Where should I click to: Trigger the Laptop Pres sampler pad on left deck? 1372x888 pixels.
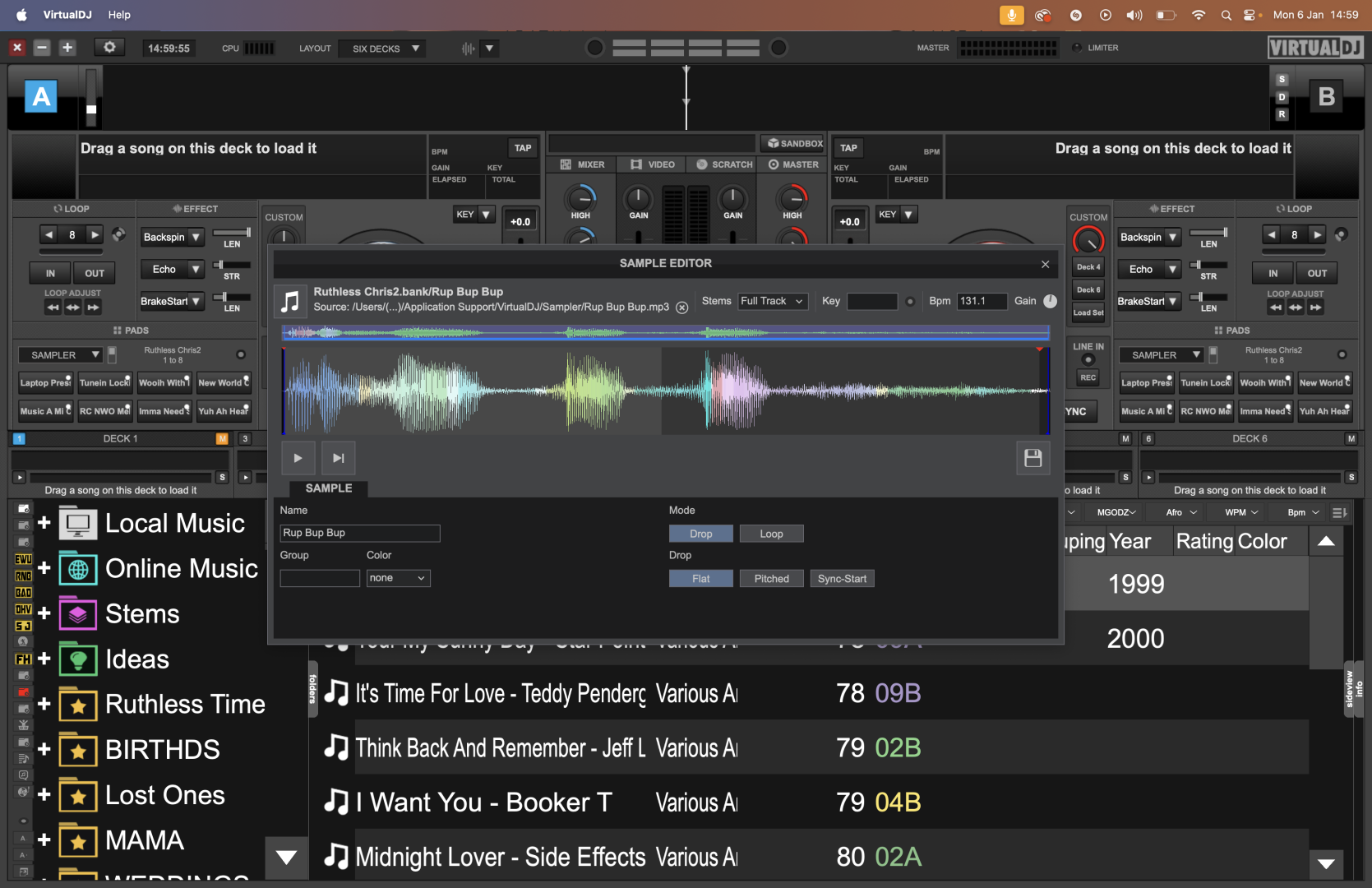tap(45, 382)
